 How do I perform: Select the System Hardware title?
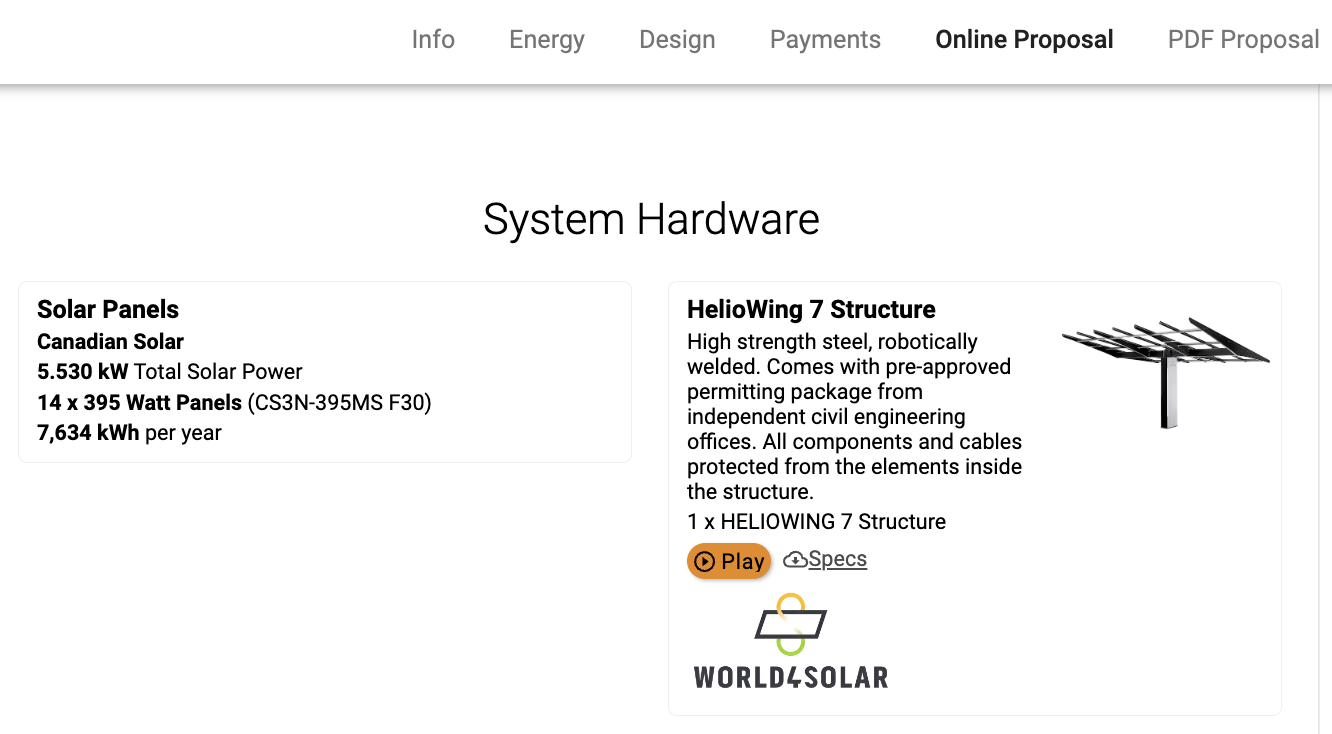click(651, 219)
